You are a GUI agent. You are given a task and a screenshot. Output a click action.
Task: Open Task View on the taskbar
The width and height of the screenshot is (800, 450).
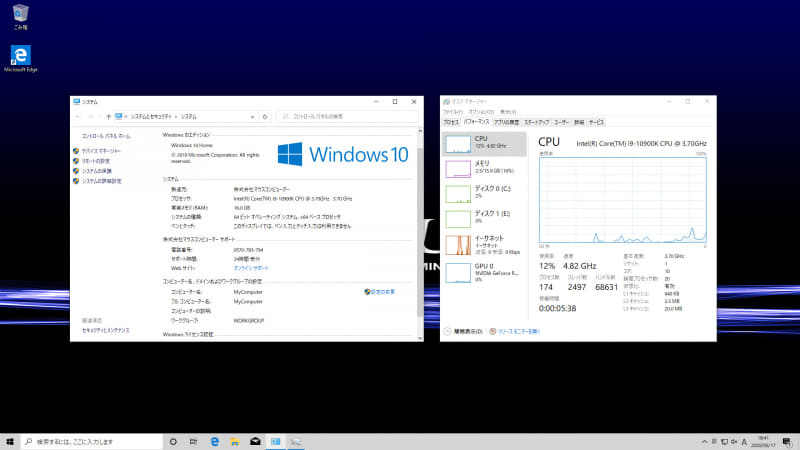pos(193,441)
